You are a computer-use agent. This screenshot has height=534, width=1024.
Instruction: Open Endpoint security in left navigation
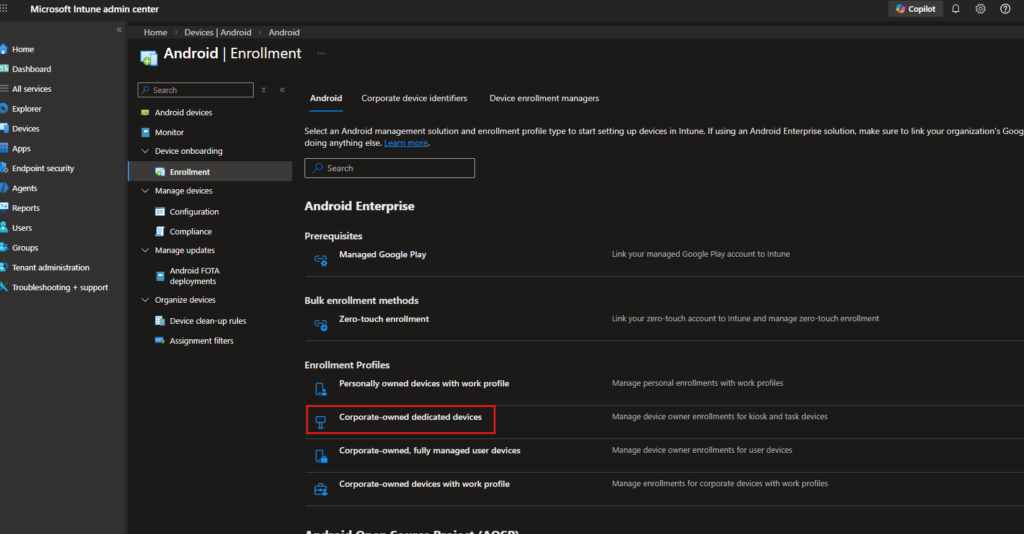tap(42, 168)
